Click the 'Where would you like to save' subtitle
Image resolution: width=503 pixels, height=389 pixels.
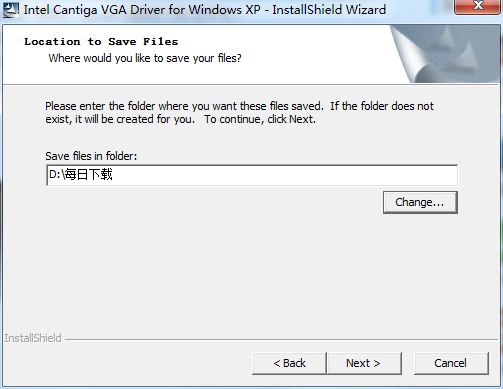(145, 58)
